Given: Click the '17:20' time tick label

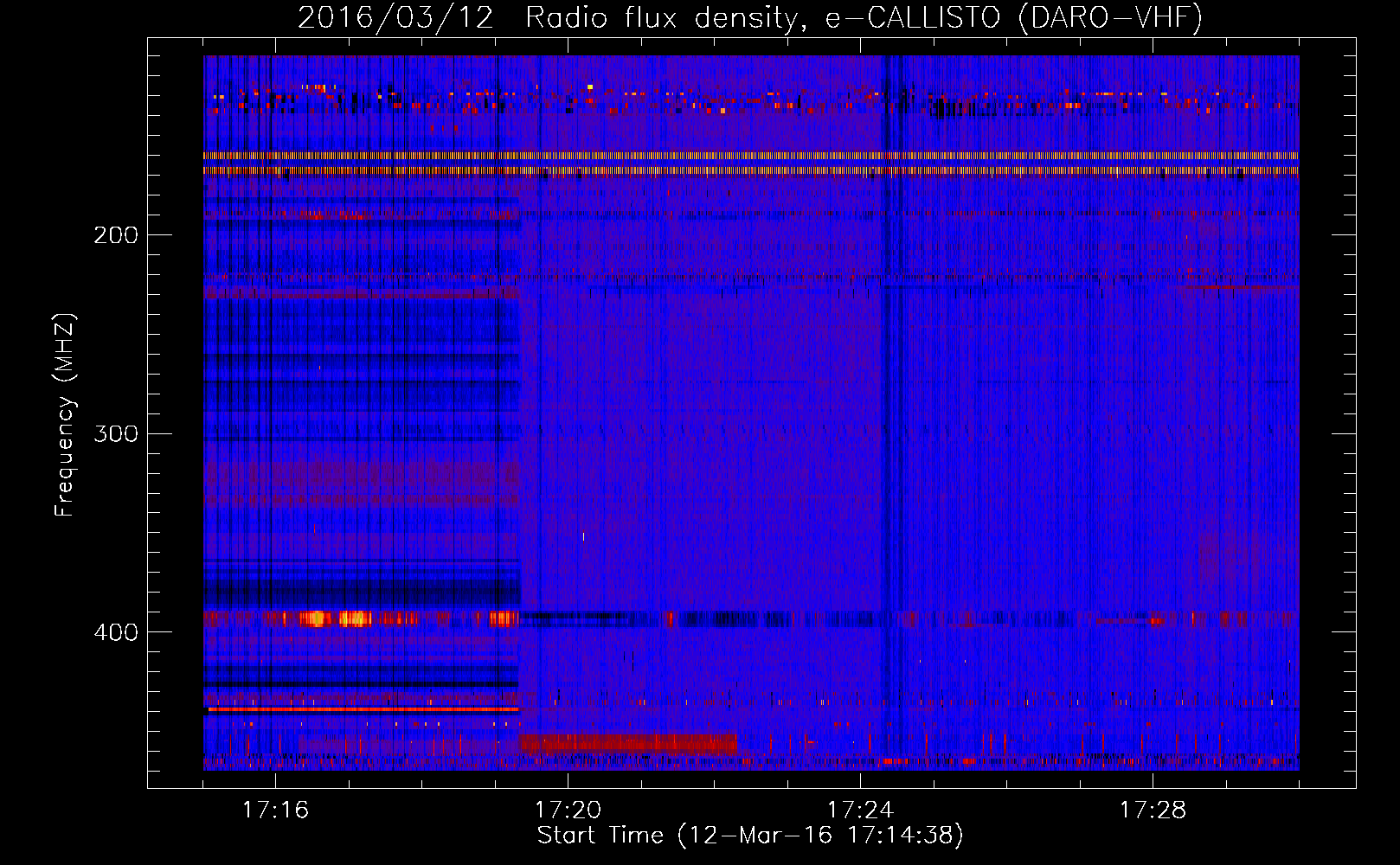Looking at the screenshot, I should tap(568, 810).
